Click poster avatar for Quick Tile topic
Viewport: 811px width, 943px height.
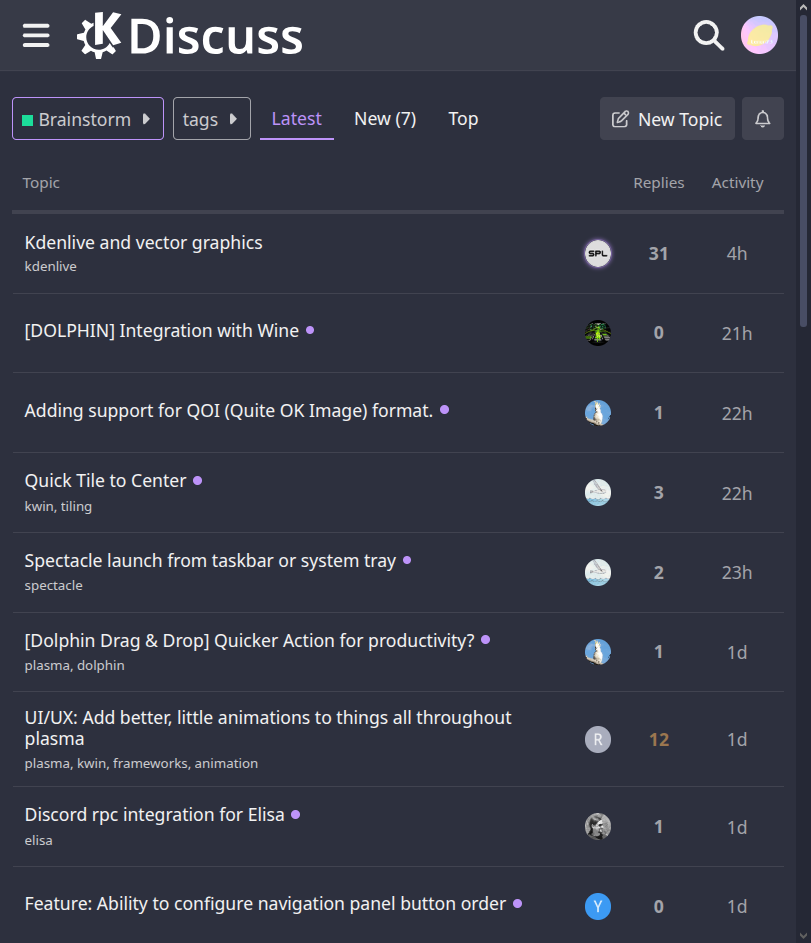click(x=598, y=493)
